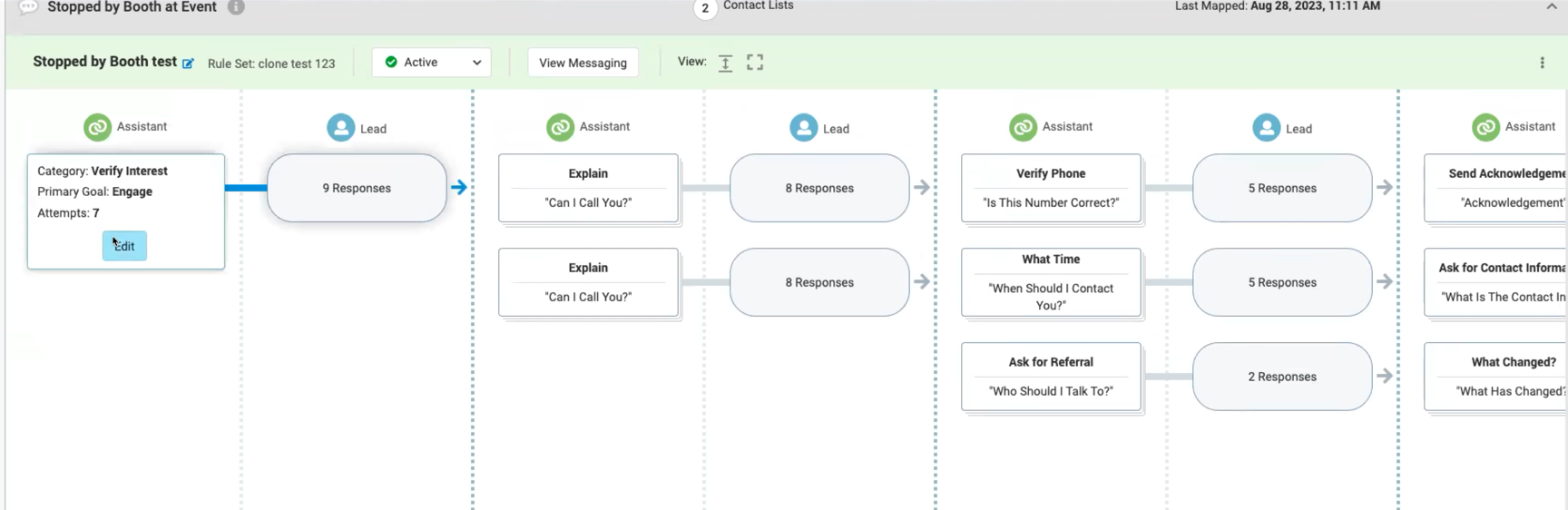This screenshot has width=1568, height=510.
Task: Click the View Messaging button
Action: 583,63
